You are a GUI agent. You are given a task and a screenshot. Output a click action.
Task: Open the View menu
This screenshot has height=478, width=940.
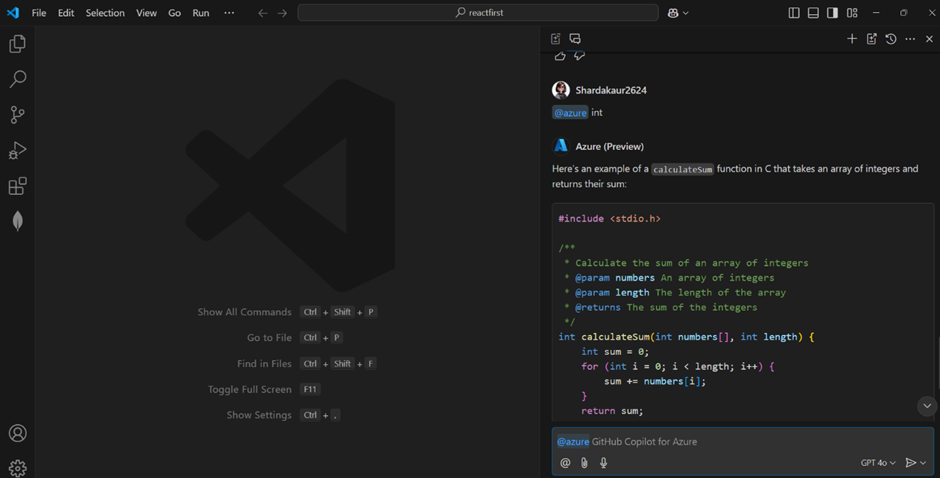point(146,13)
